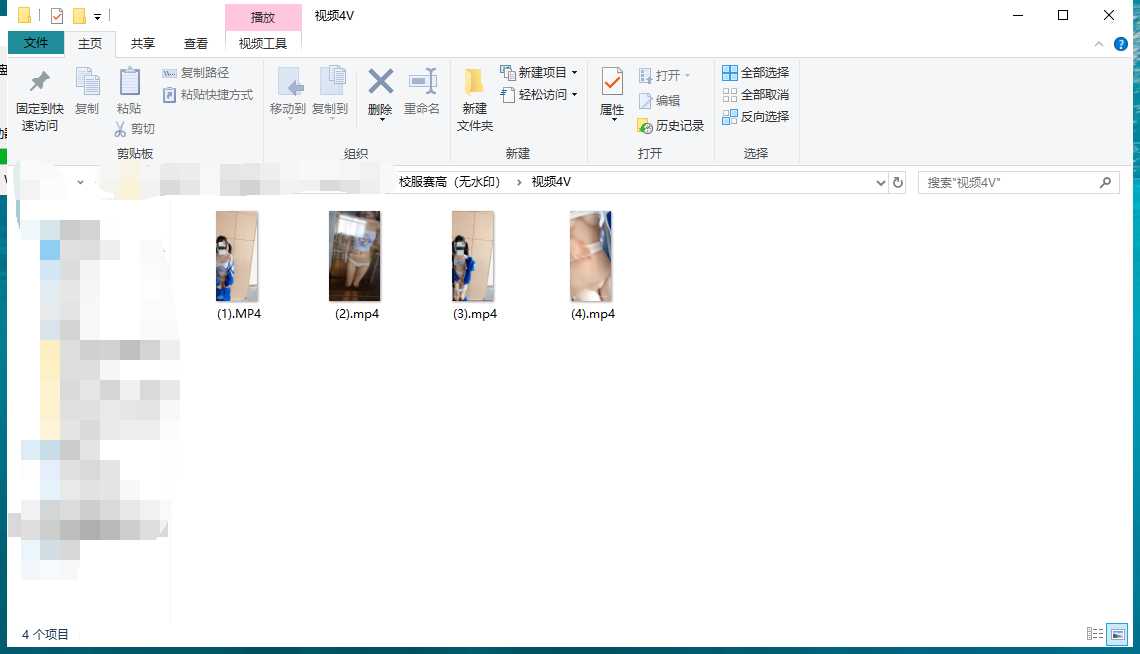This screenshot has height=654, width=1140.
Task: Expand the Properties (属性) dropdown arrow
Action: (614, 120)
